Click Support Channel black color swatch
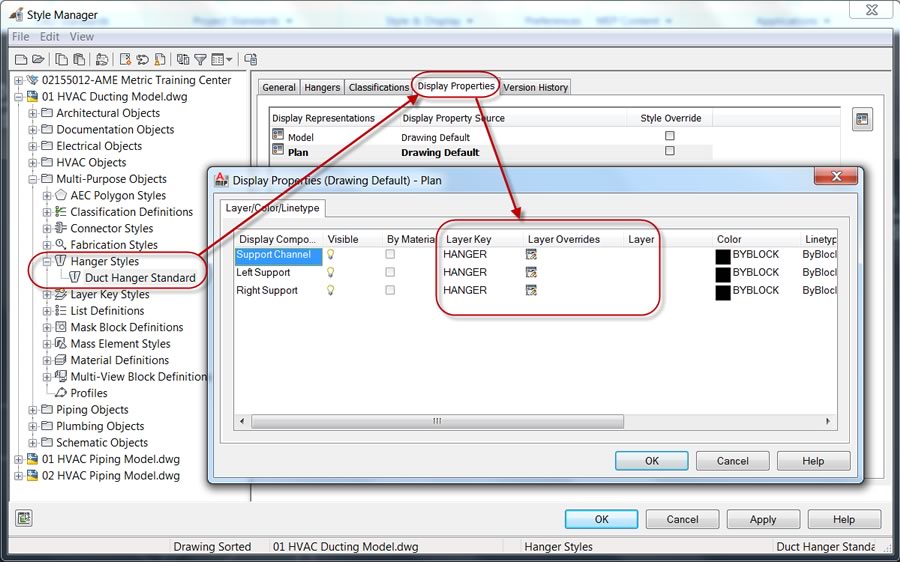 tap(723, 256)
